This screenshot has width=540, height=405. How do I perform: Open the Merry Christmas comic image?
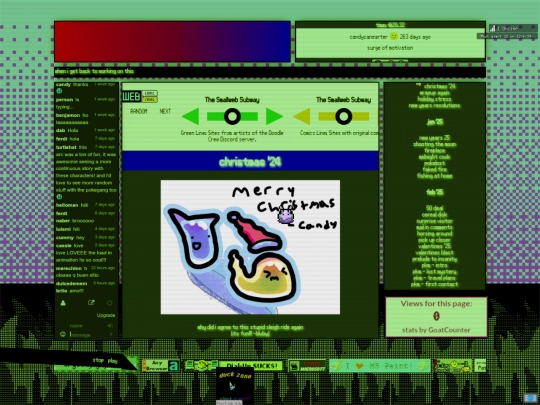click(250, 247)
